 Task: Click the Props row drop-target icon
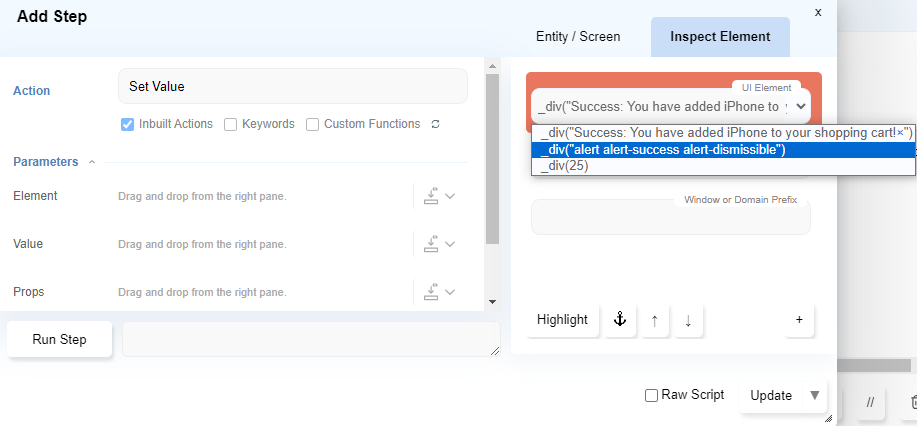click(x=432, y=292)
